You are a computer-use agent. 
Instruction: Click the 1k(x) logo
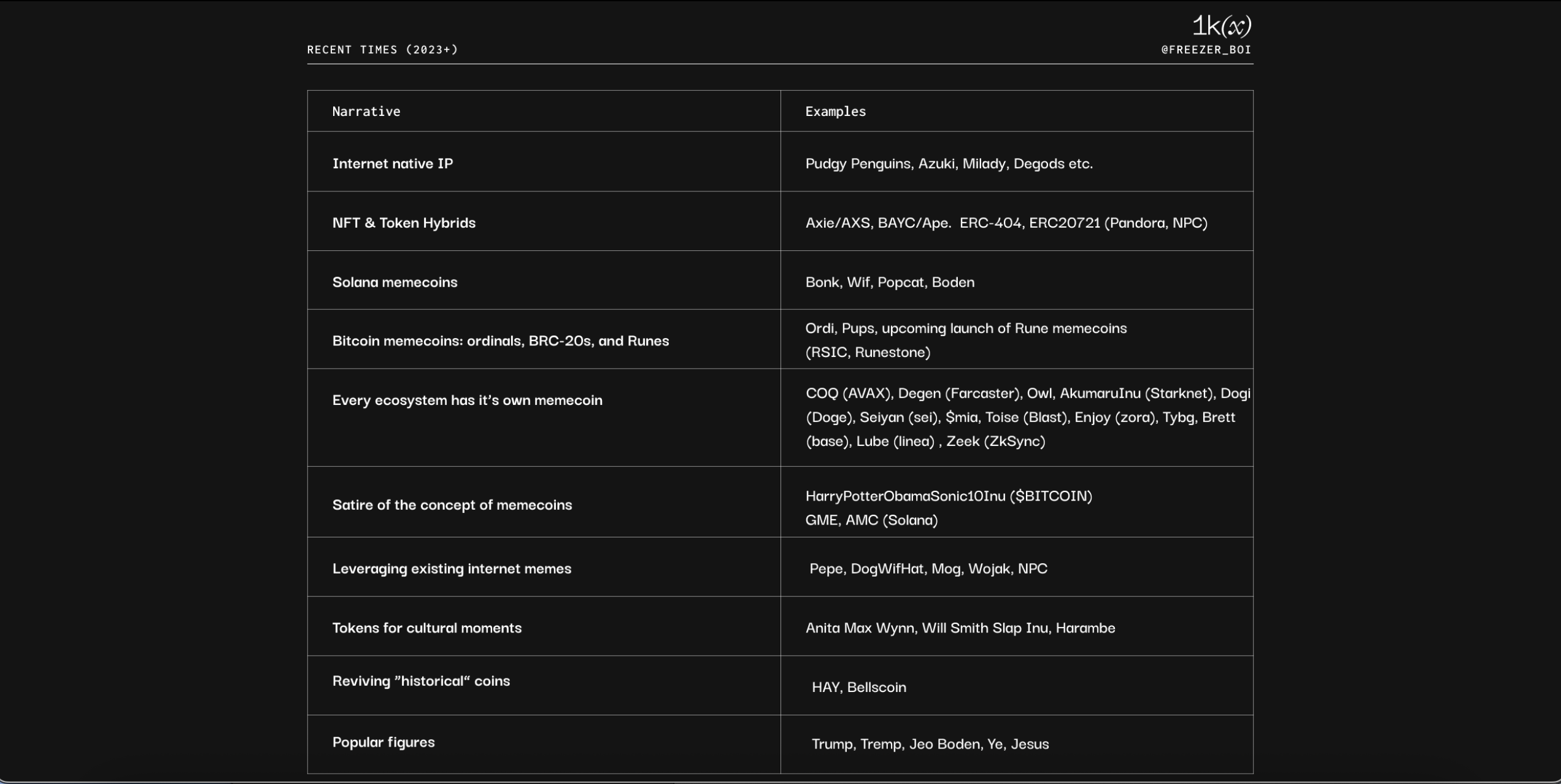coord(1221,25)
